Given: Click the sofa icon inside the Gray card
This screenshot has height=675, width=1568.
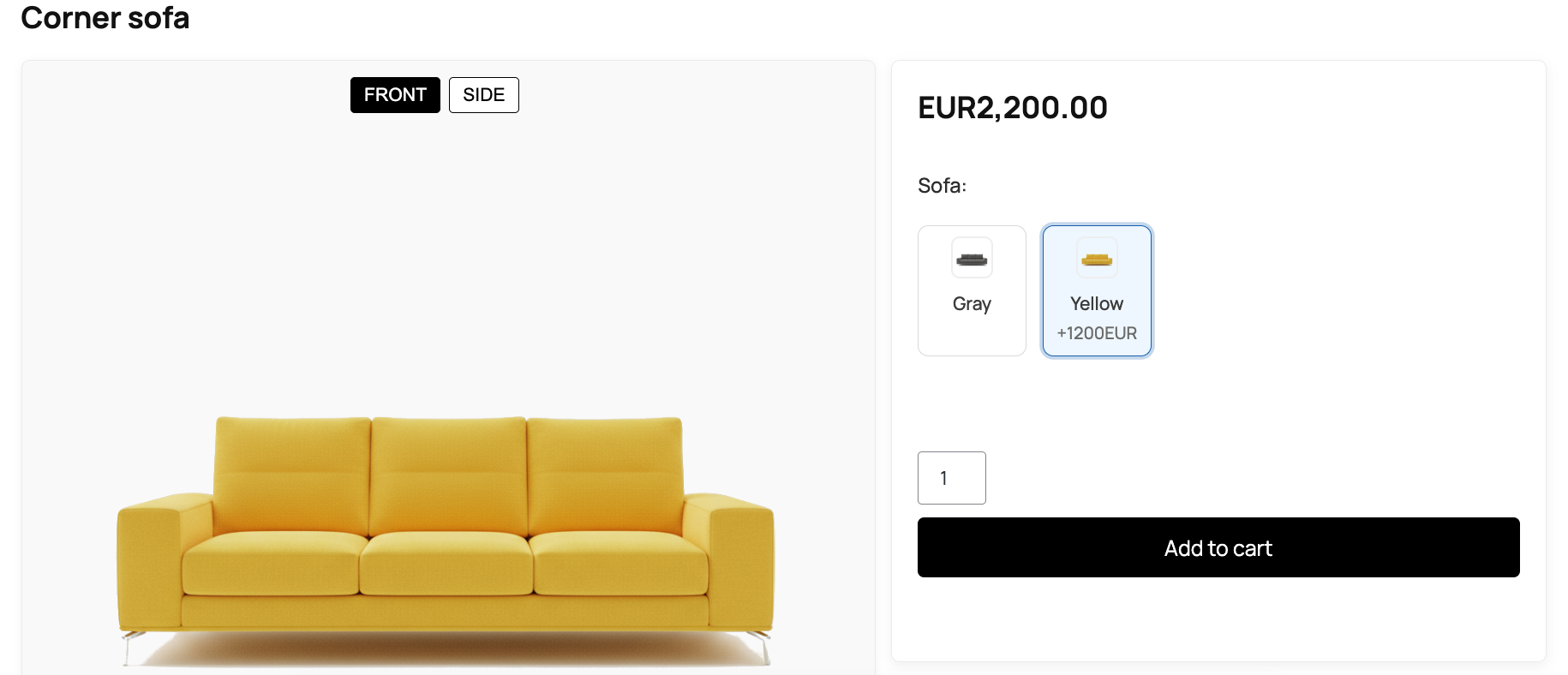Looking at the screenshot, I should [x=971, y=258].
